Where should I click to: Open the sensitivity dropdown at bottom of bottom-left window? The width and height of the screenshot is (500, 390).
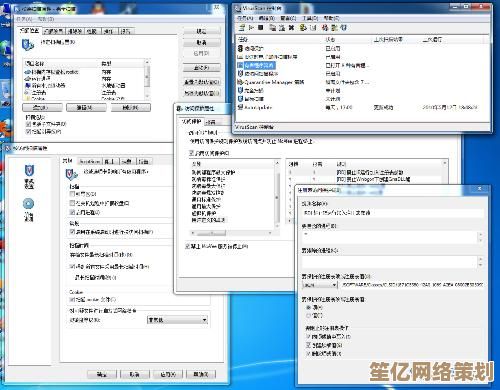tap(177, 320)
